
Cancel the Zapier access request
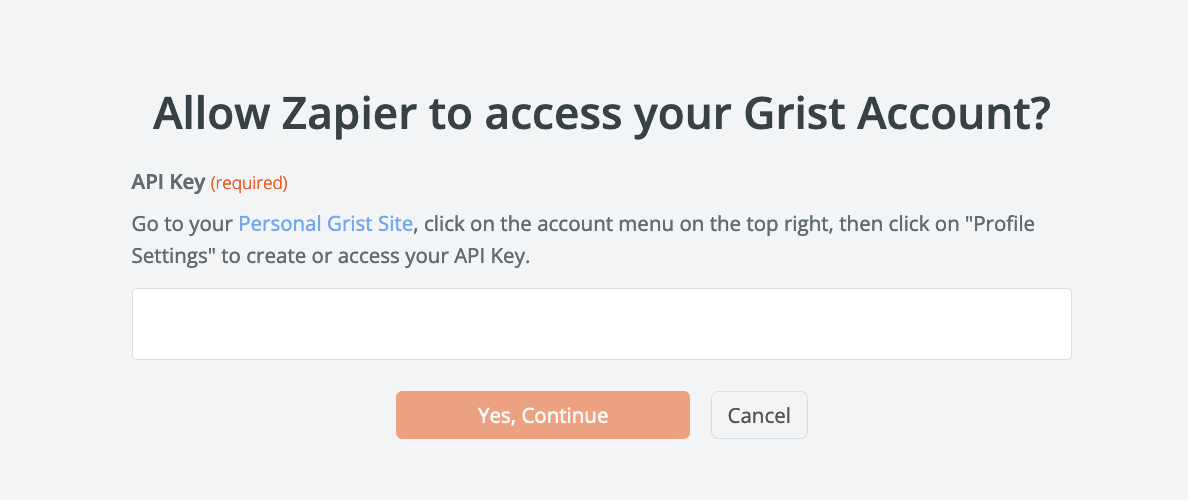758,415
